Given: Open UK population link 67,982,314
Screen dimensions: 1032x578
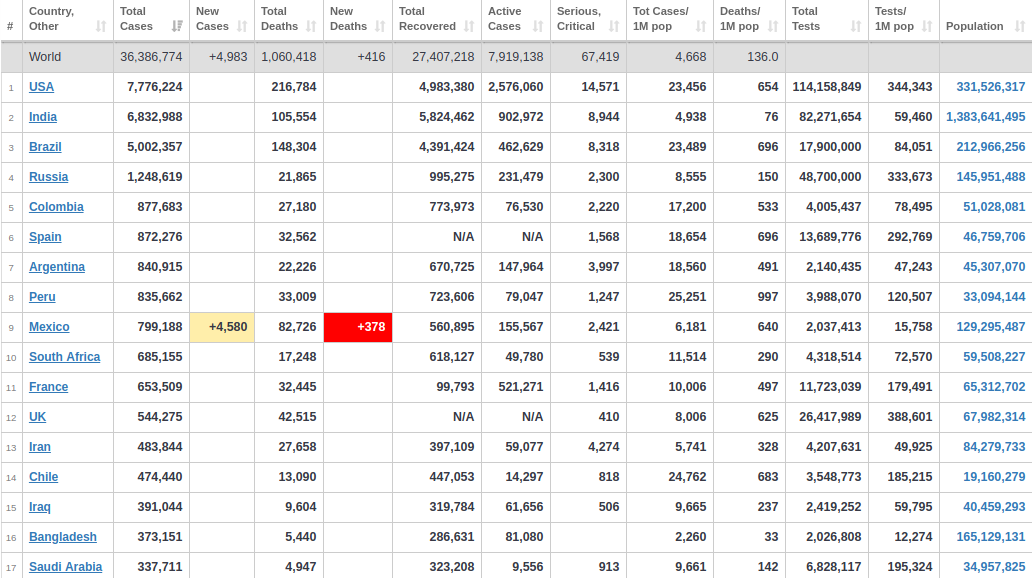Looking at the screenshot, I should [x=994, y=417].
